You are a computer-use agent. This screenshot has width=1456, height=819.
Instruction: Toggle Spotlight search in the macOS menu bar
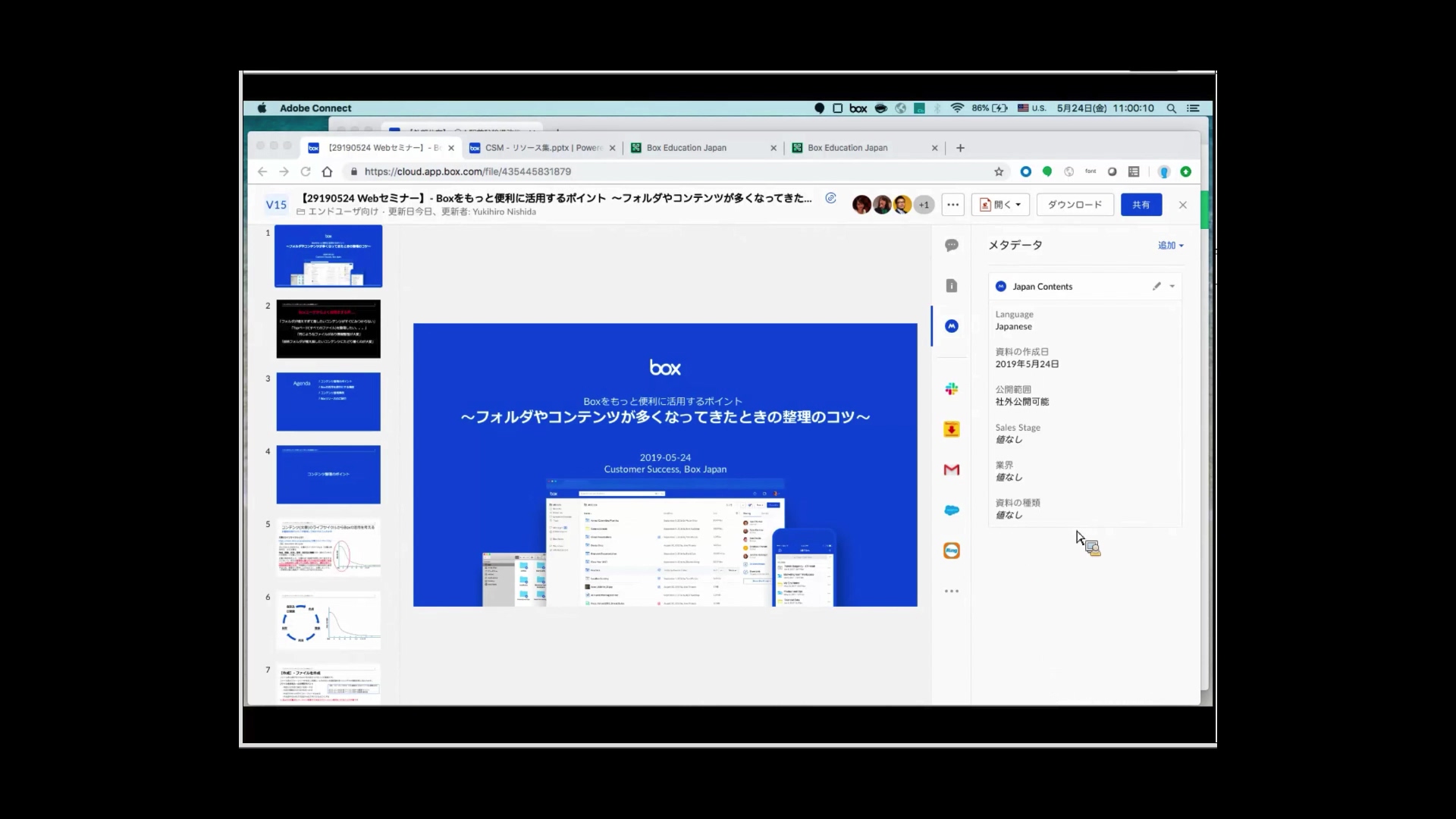1172,108
